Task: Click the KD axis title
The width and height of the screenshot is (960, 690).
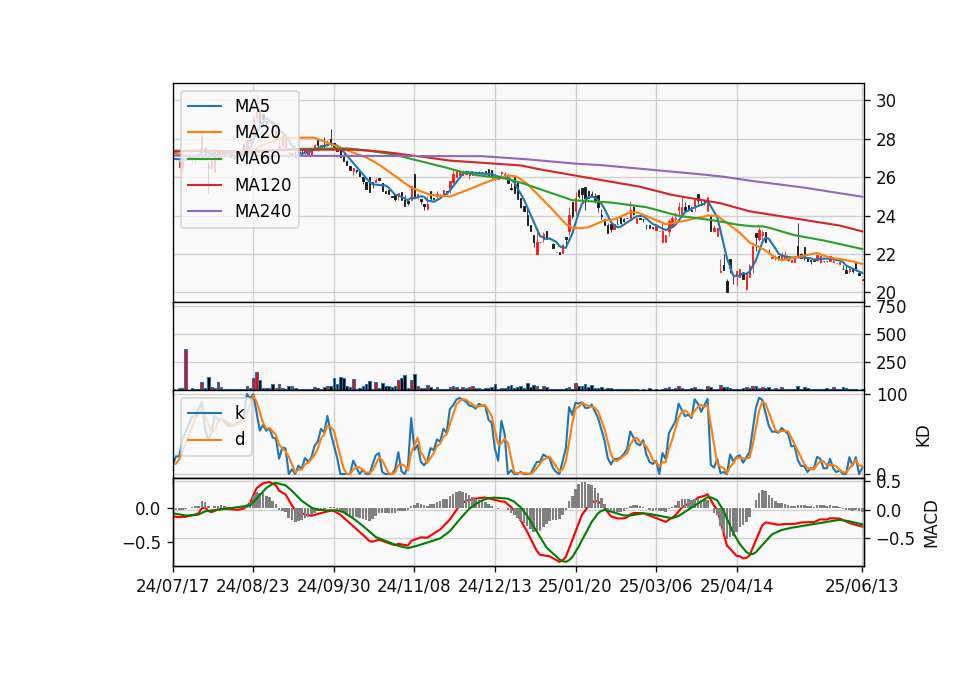Action: pos(923,437)
